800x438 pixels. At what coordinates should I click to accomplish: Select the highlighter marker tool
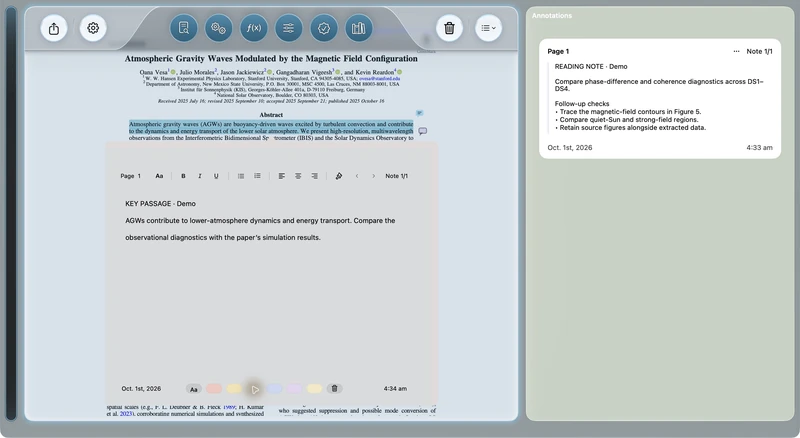click(x=339, y=176)
